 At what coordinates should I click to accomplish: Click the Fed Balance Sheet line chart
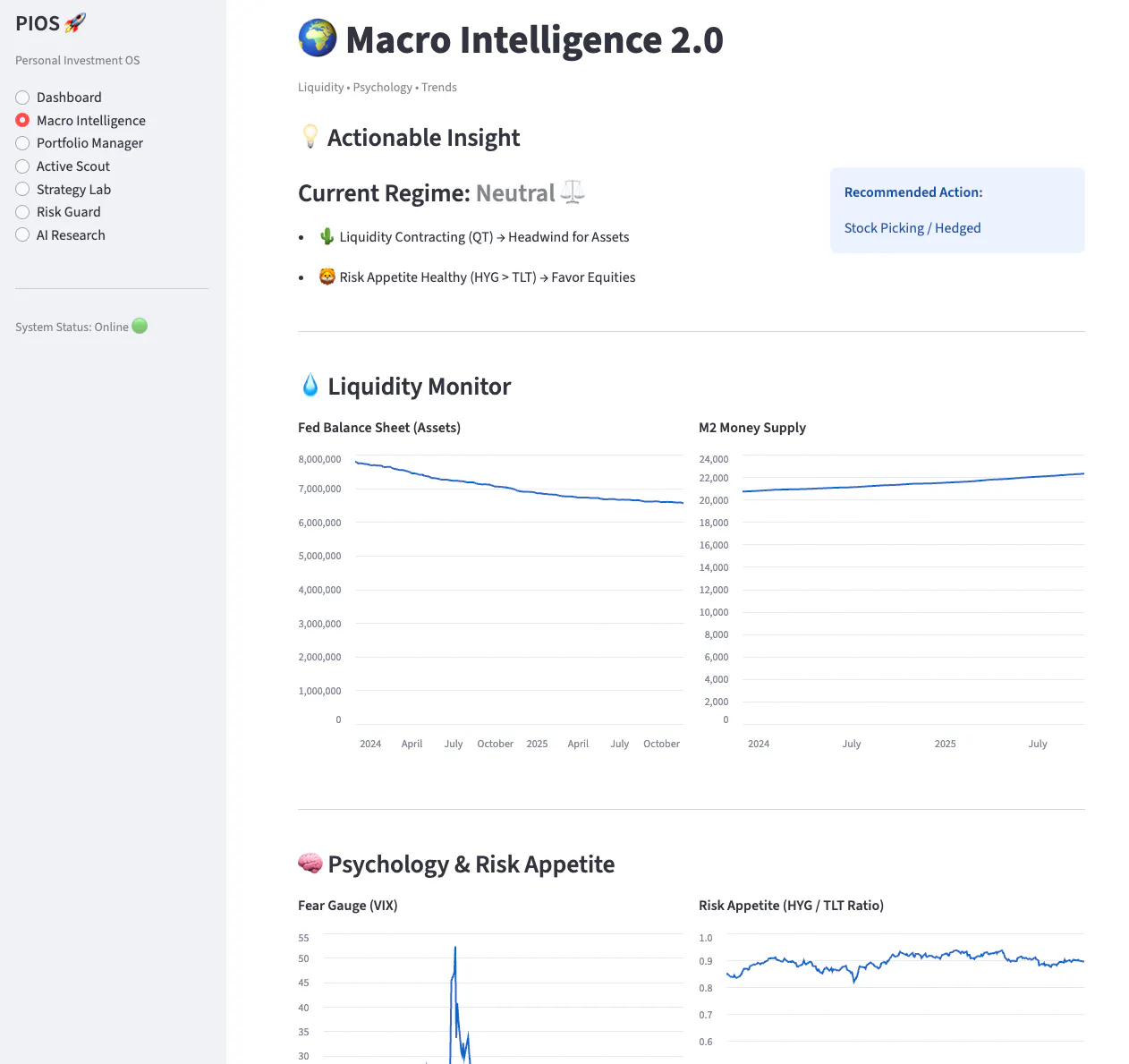coord(519,490)
